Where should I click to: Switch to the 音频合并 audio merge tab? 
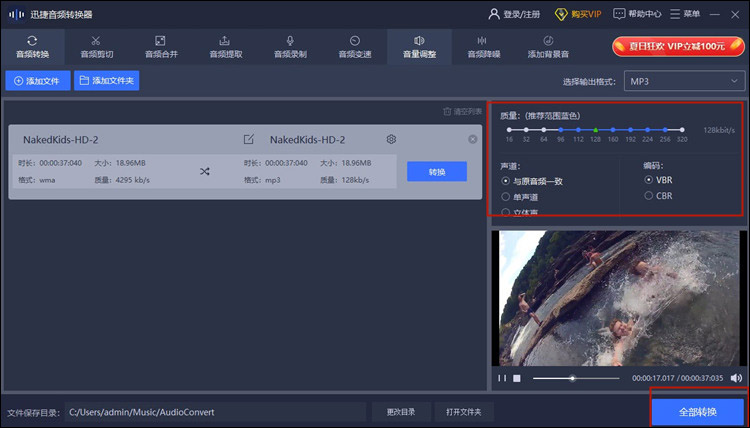pos(161,47)
